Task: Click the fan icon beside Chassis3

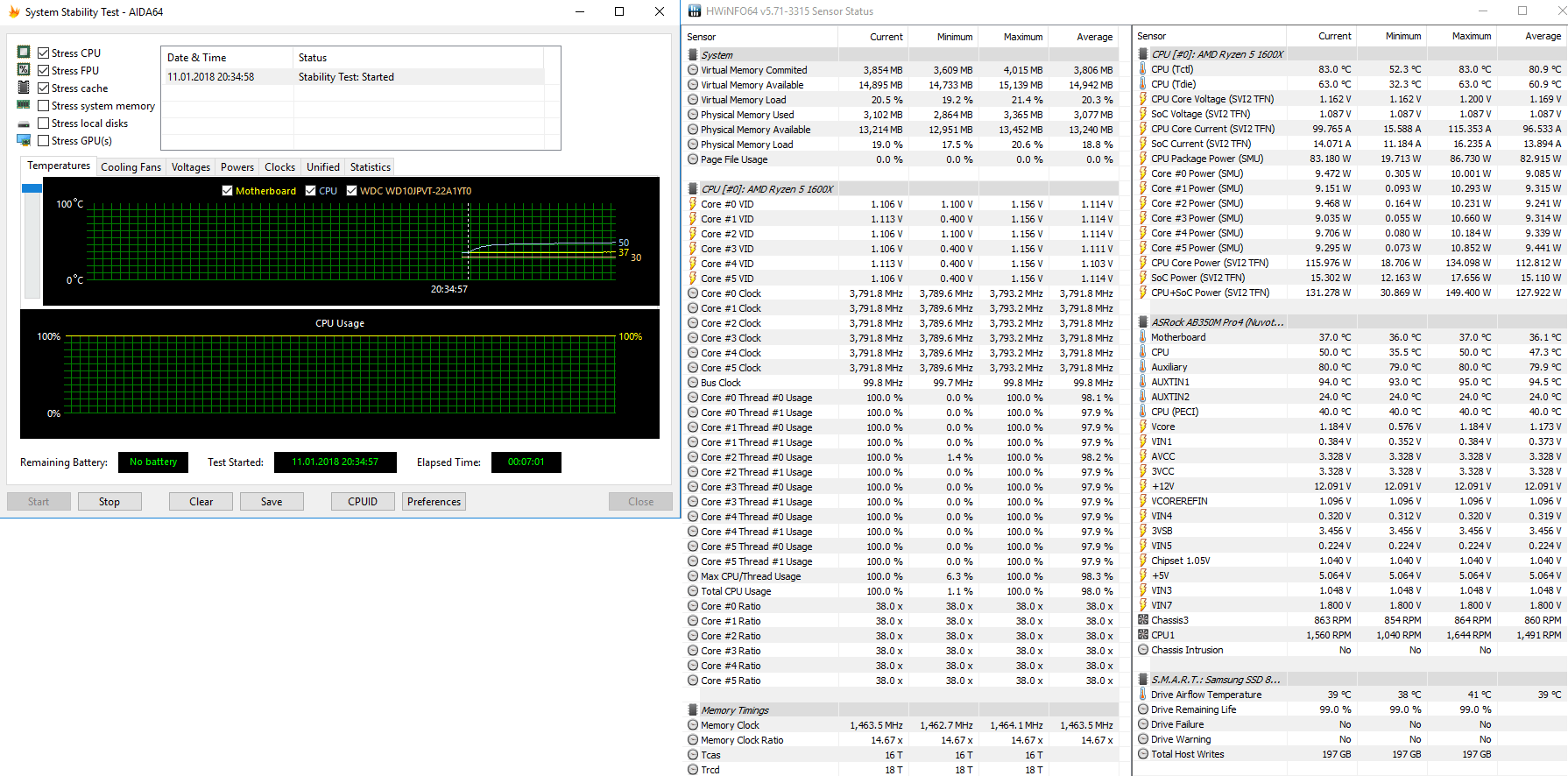Action: [1143, 620]
